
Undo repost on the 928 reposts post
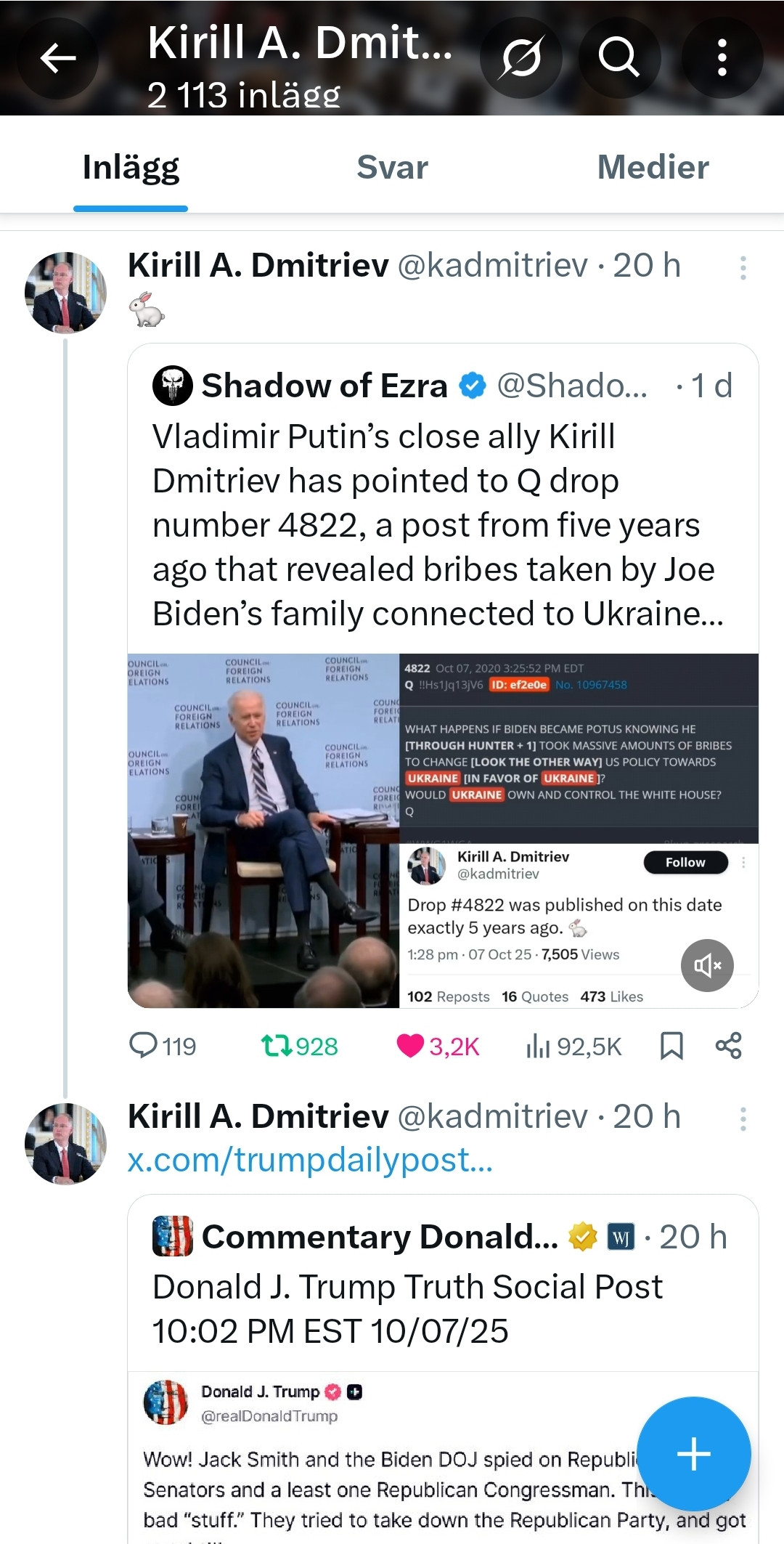(x=277, y=1046)
